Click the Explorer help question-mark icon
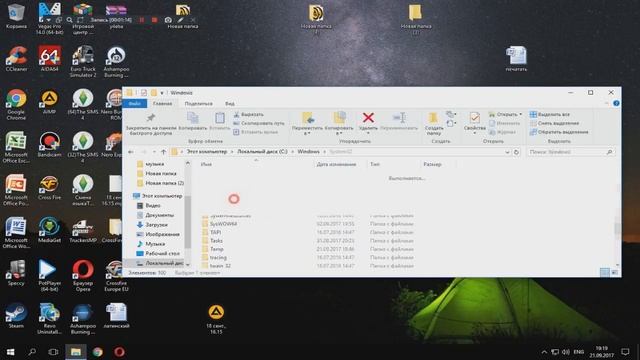This screenshot has height=360, width=640. click(x=616, y=103)
